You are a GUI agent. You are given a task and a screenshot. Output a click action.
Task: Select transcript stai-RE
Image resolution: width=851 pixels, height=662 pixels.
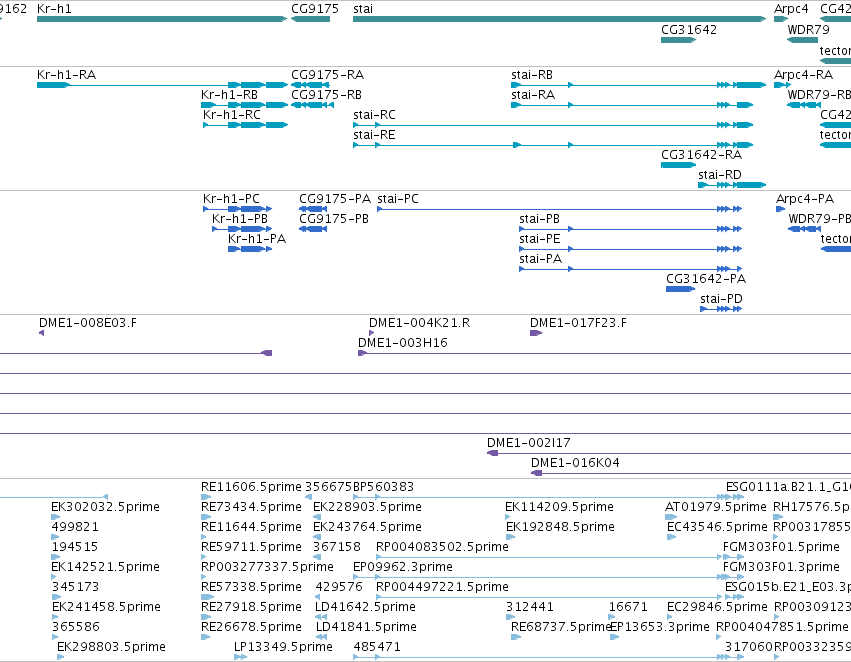point(553,145)
